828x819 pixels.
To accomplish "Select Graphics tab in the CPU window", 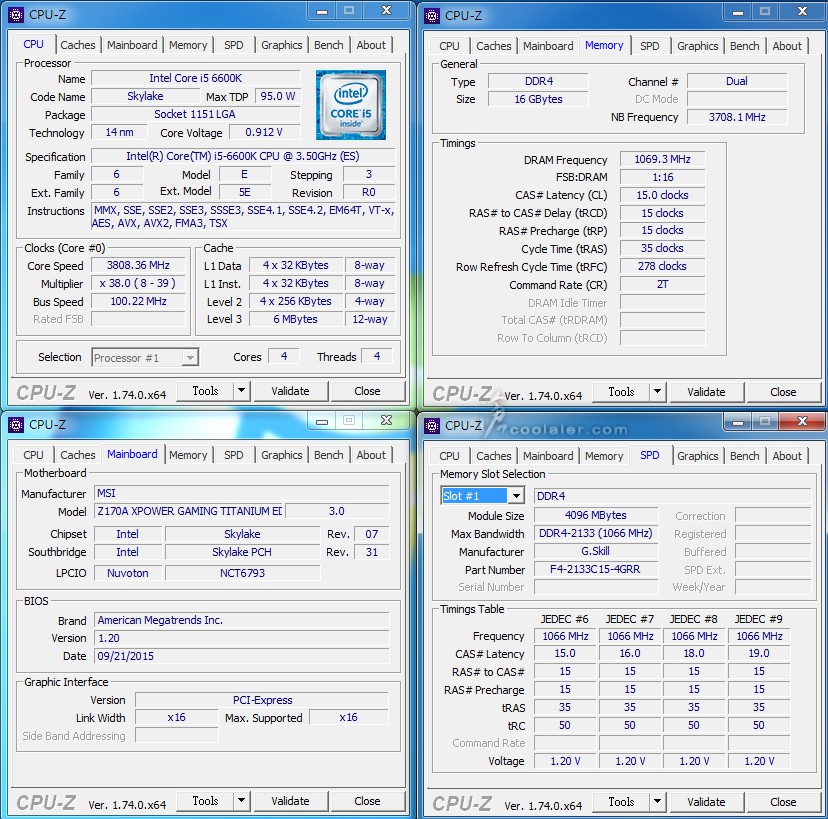I will pos(281,45).
